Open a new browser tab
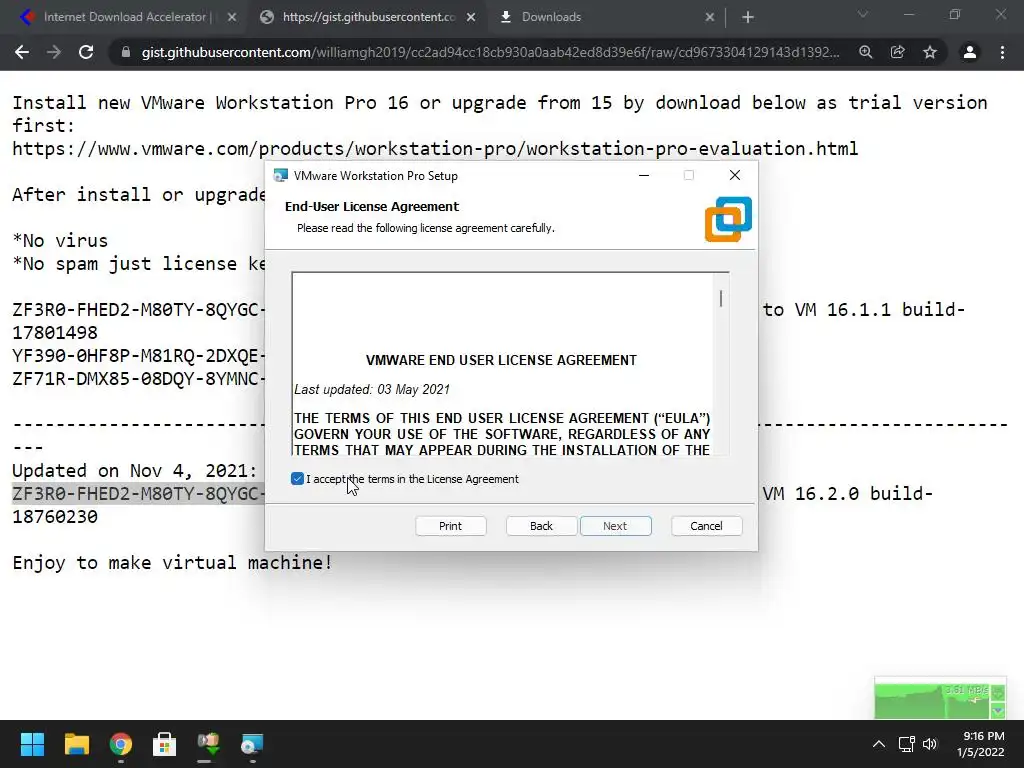Image resolution: width=1024 pixels, height=768 pixels. [748, 18]
